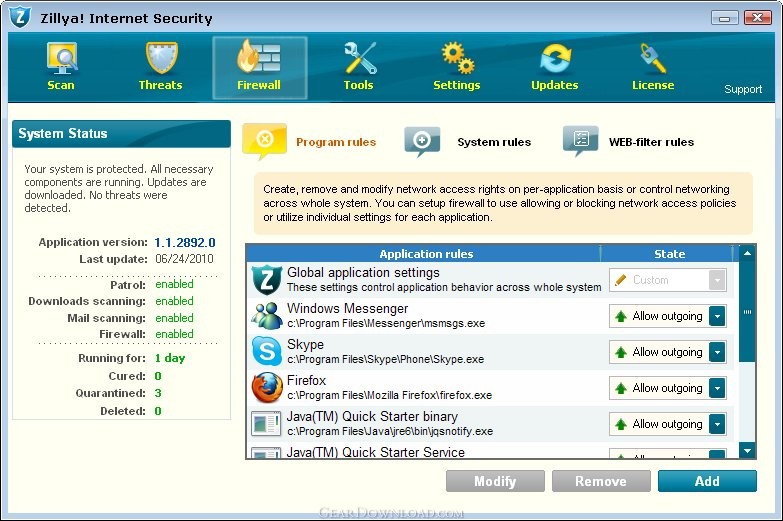Click last update date 06/24/2010
The height and width of the screenshot is (521, 783).
[x=184, y=259]
